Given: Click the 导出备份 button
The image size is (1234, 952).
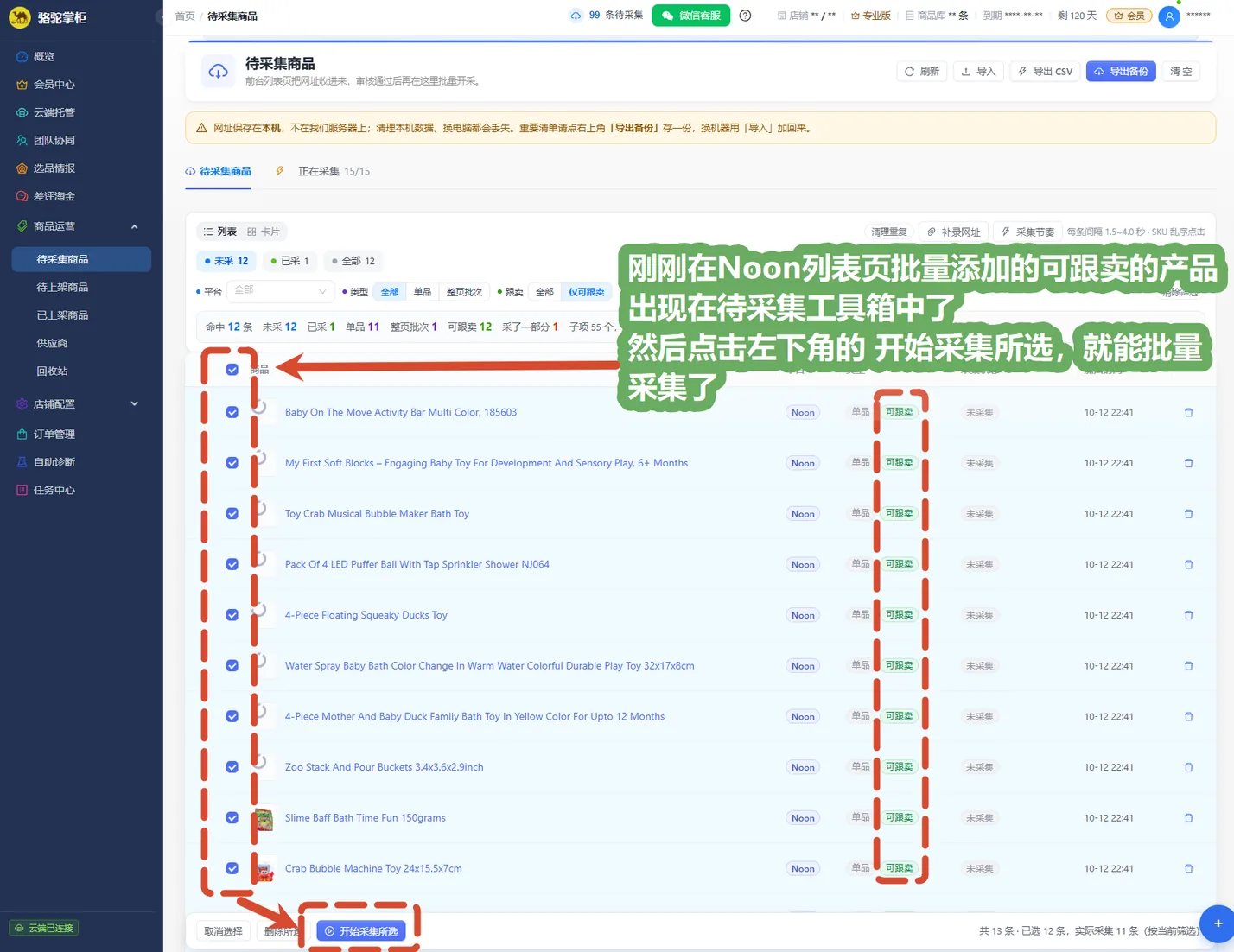Looking at the screenshot, I should point(1121,72).
